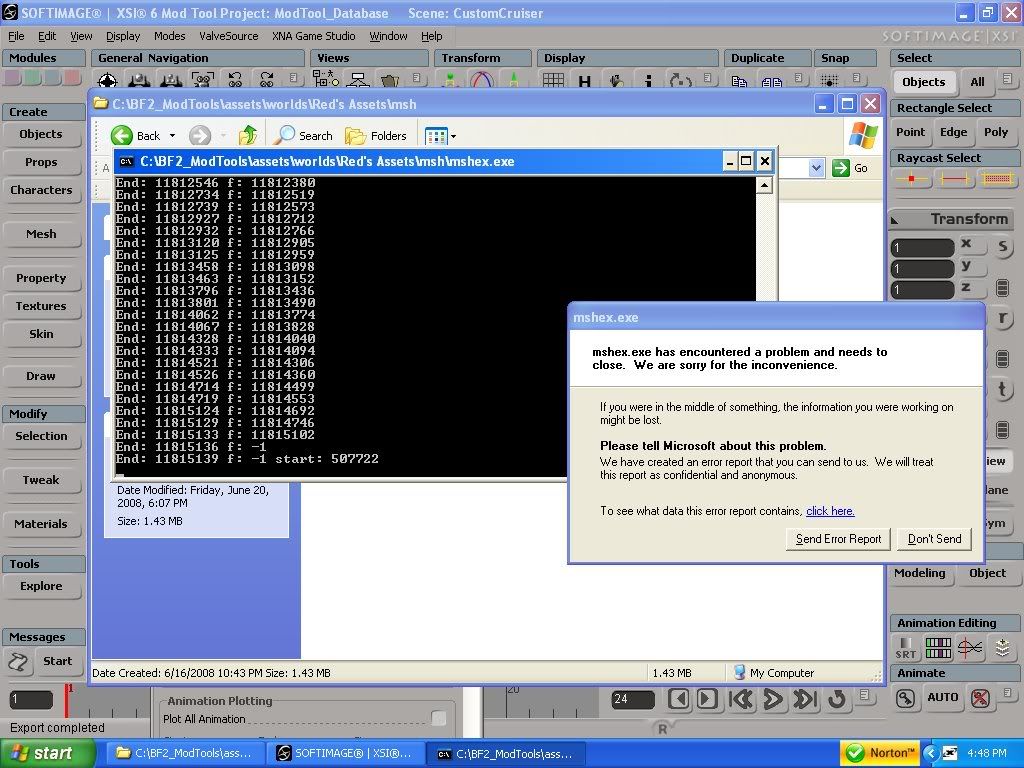
Task: Select the raycast edge selection icon
Action: click(x=954, y=178)
